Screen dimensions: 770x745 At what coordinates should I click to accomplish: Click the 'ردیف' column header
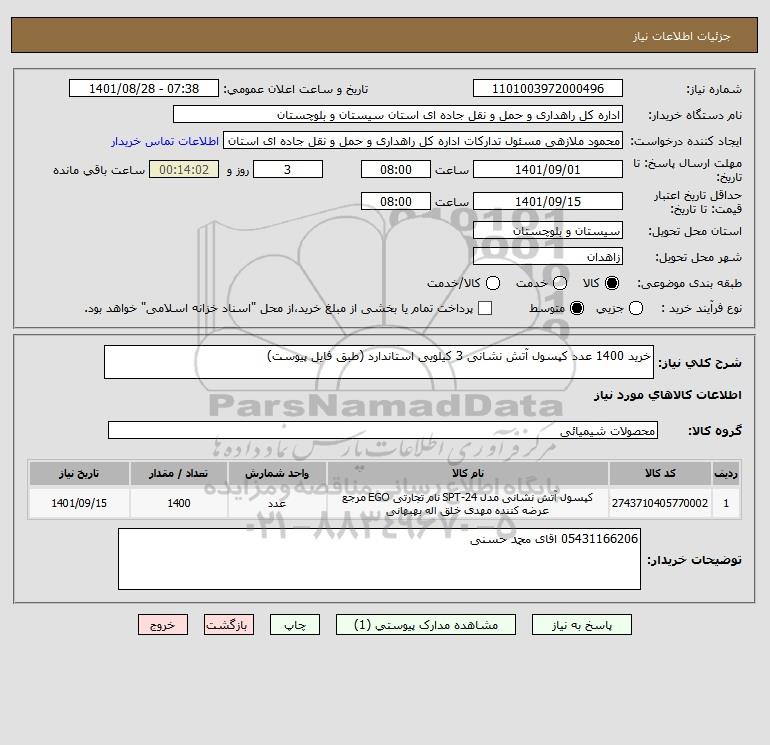click(726, 473)
